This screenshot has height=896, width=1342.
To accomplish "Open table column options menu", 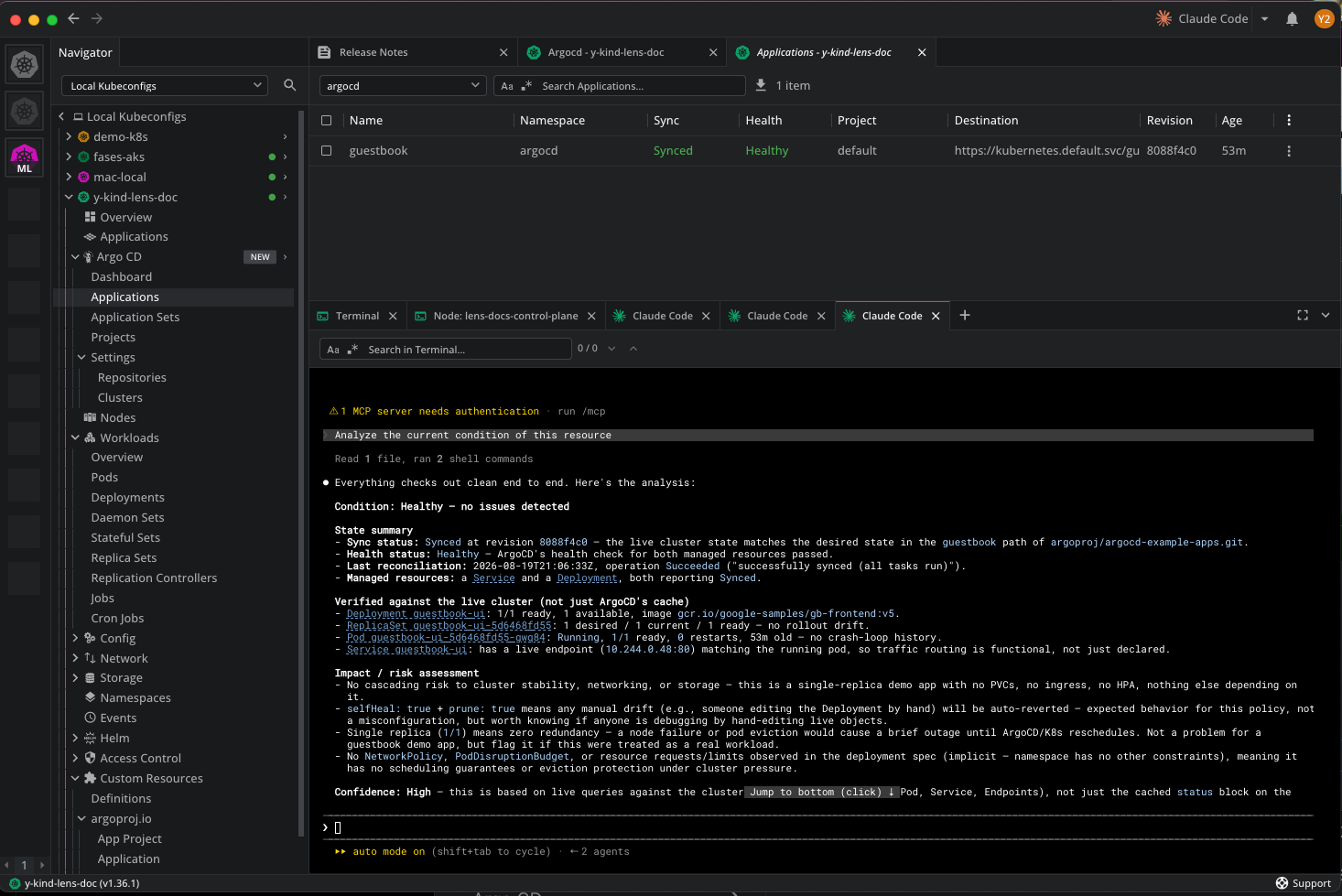I will pos(1289,120).
